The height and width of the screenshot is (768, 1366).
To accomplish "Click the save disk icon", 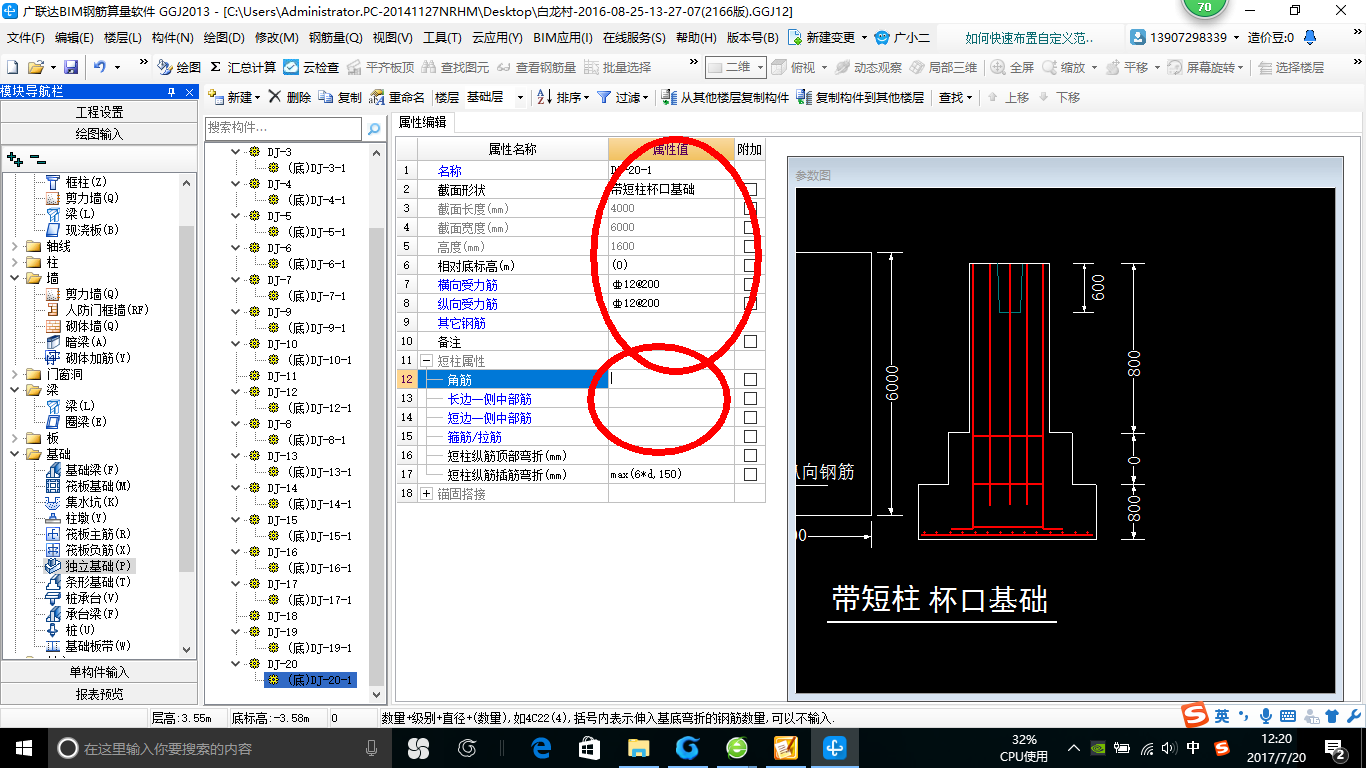I will coord(71,67).
